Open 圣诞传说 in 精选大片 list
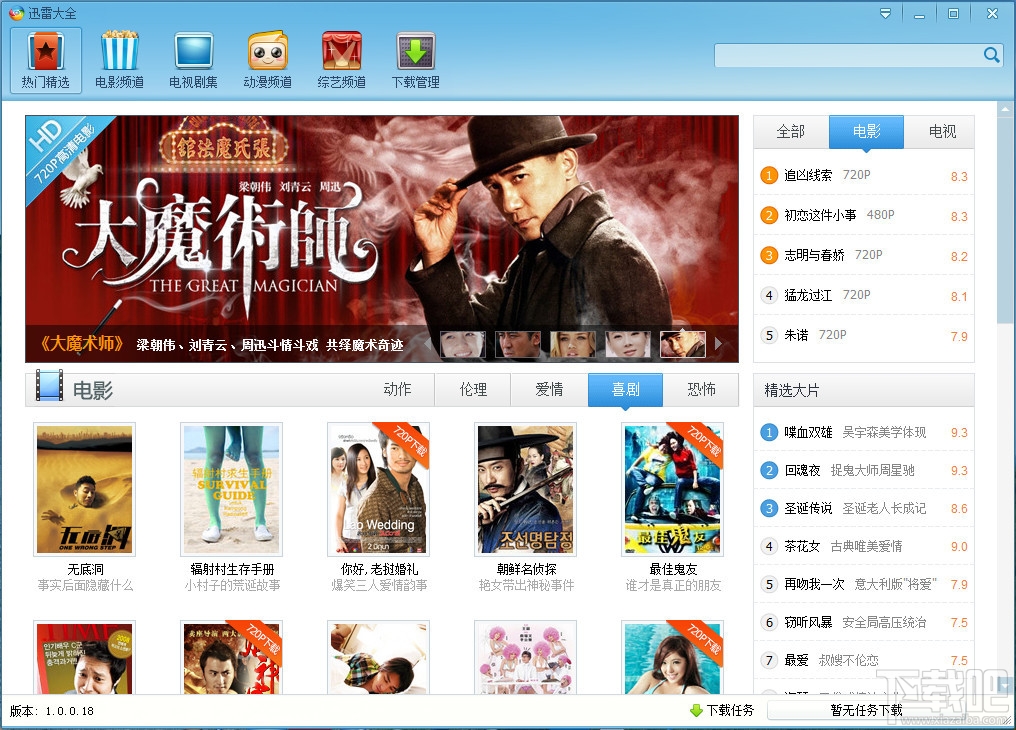1016x730 pixels. tap(864, 508)
